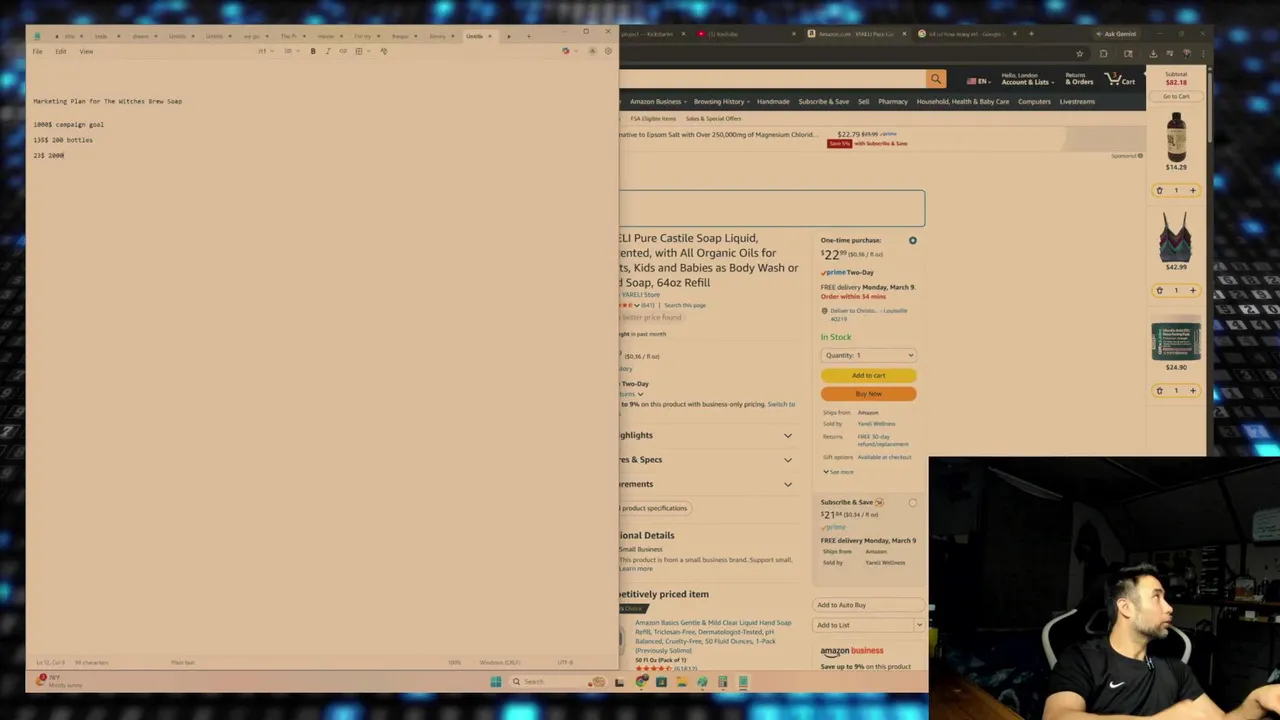This screenshot has width=1280, height=720.
Task: Open Notepad list style dropdown
Action: click(x=290, y=51)
